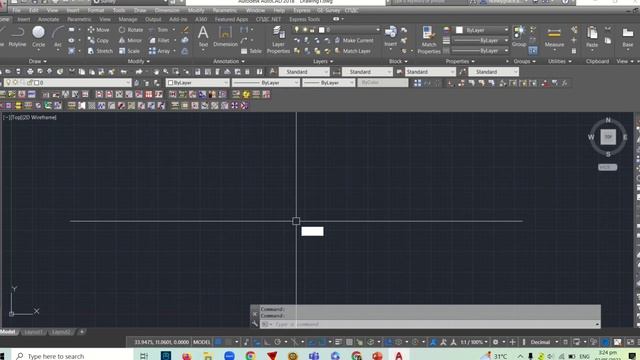Toggle MODEL space button in status bar
The height and width of the screenshot is (360, 640).
tap(202, 342)
